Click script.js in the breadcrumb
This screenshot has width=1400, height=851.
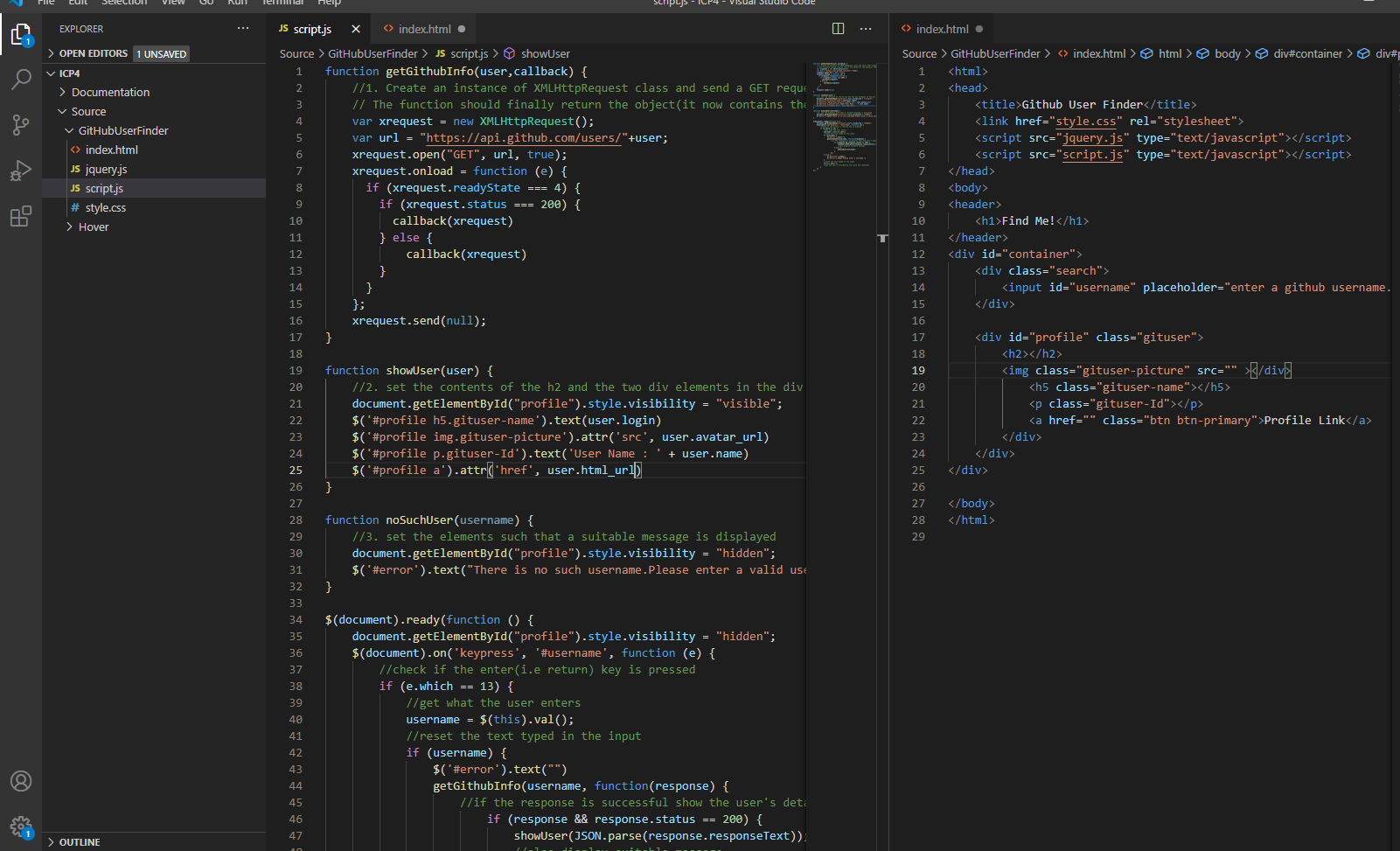pos(469,53)
